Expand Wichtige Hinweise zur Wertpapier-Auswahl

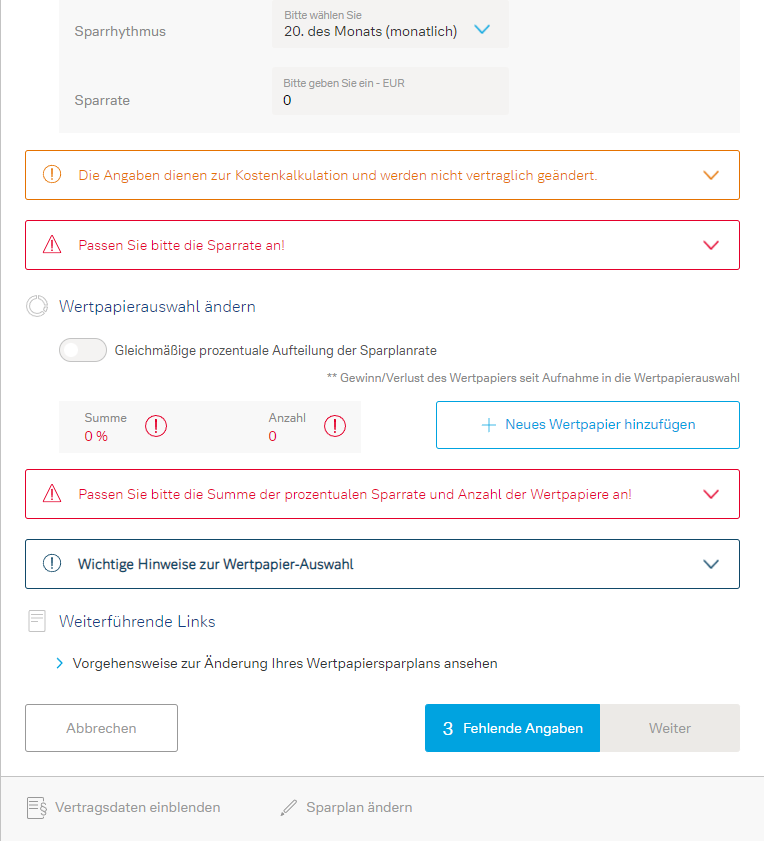(x=711, y=564)
